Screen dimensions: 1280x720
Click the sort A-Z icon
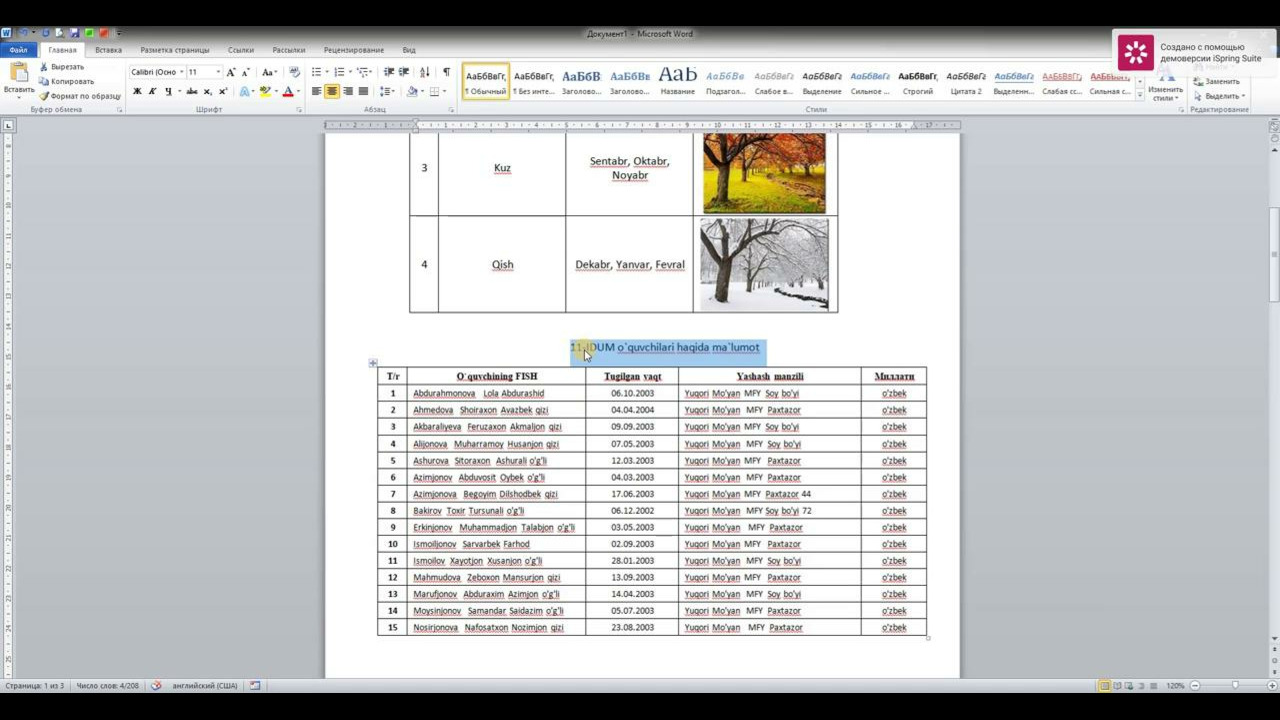click(x=424, y=72)
